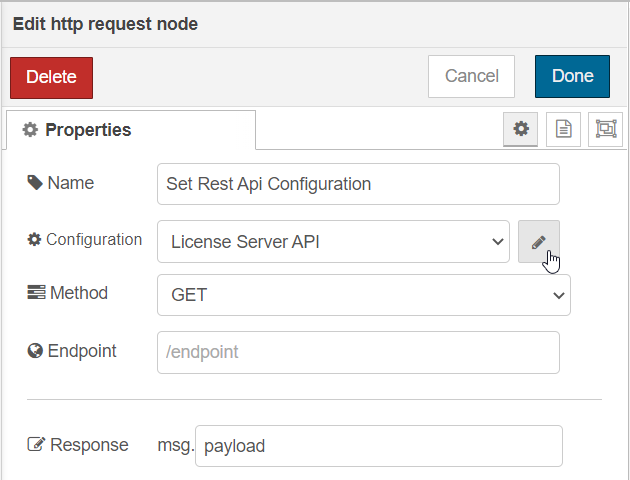Viewport: 630px width, 480px height.
Task: Click the Method label icon
Action: point(36,292)
